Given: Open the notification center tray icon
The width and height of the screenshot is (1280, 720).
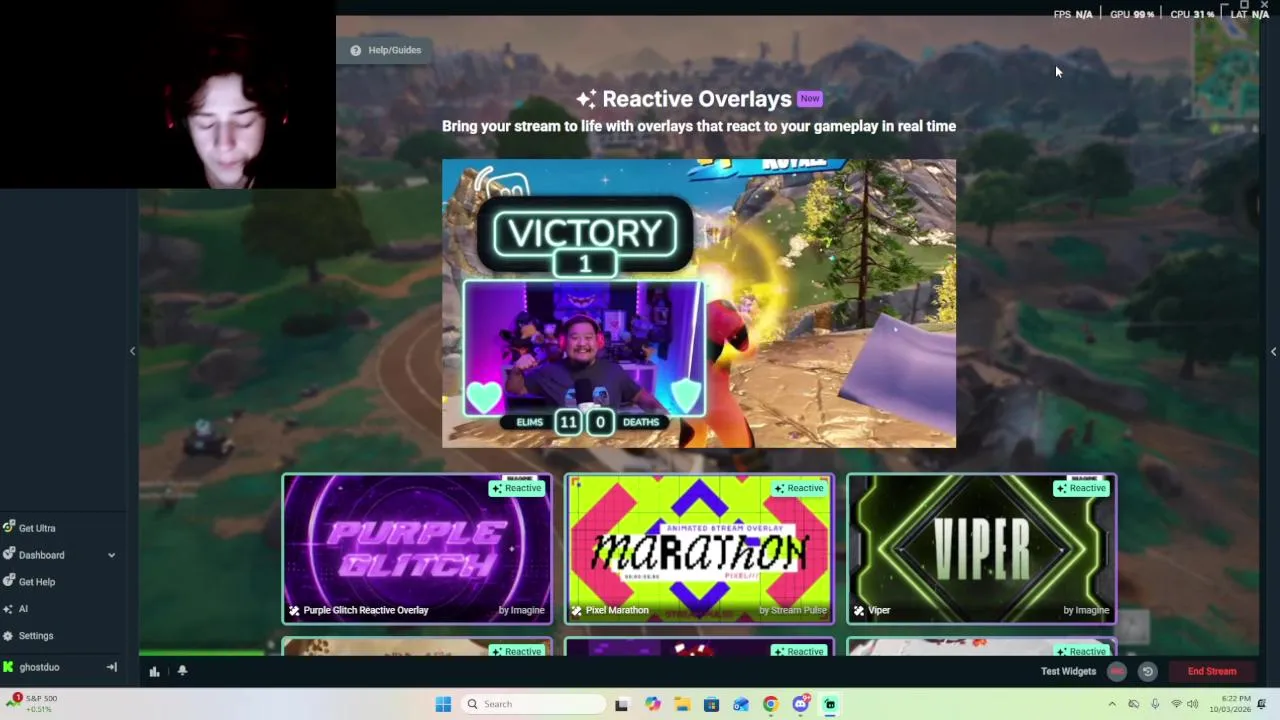Looking at the screenshot, I should pos(1263,704).
